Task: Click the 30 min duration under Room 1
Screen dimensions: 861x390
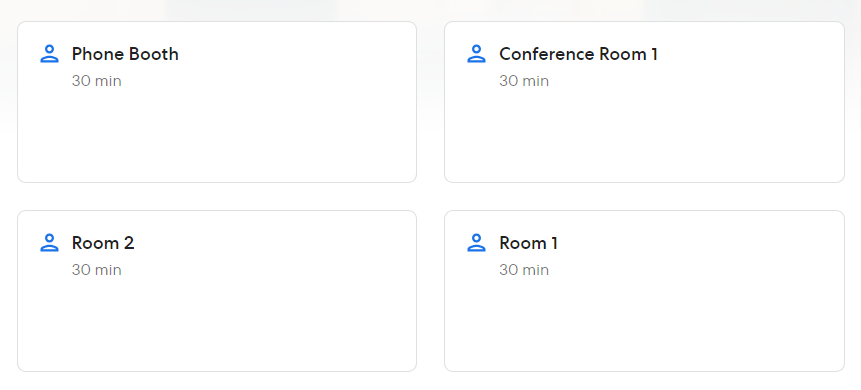Action: coord(524,270)
